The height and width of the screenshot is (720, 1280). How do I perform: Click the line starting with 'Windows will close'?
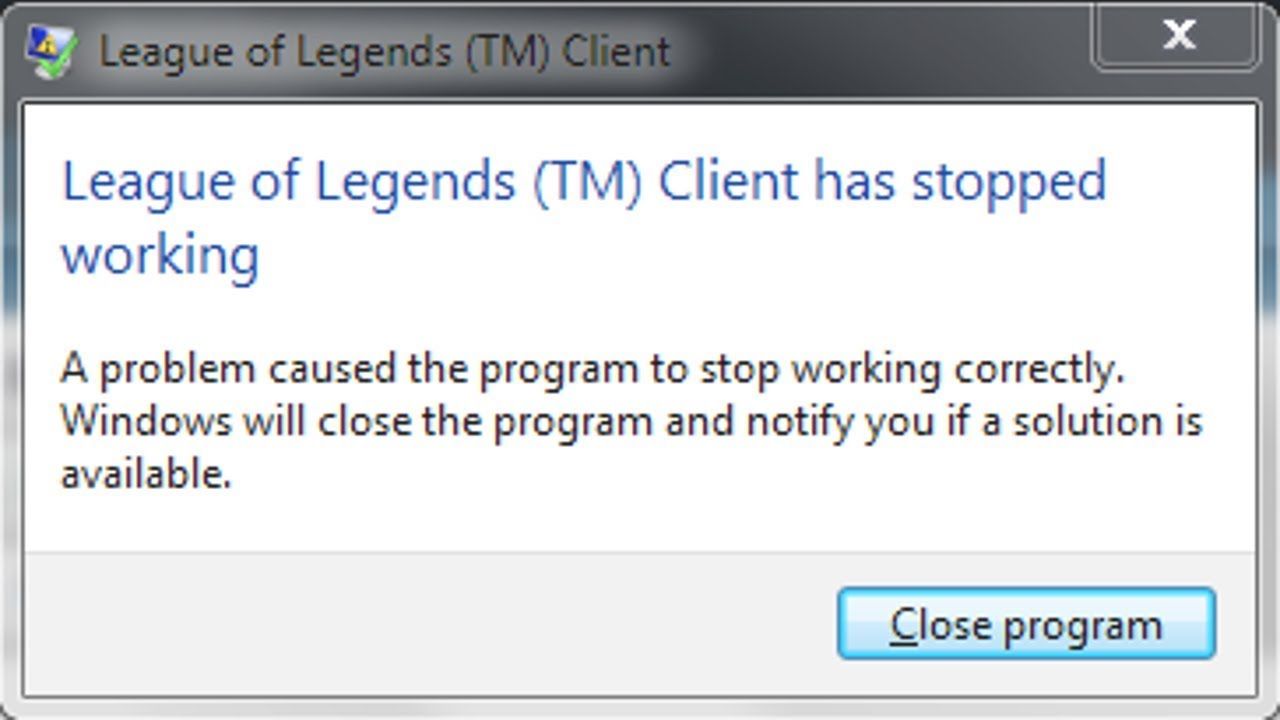631,422
